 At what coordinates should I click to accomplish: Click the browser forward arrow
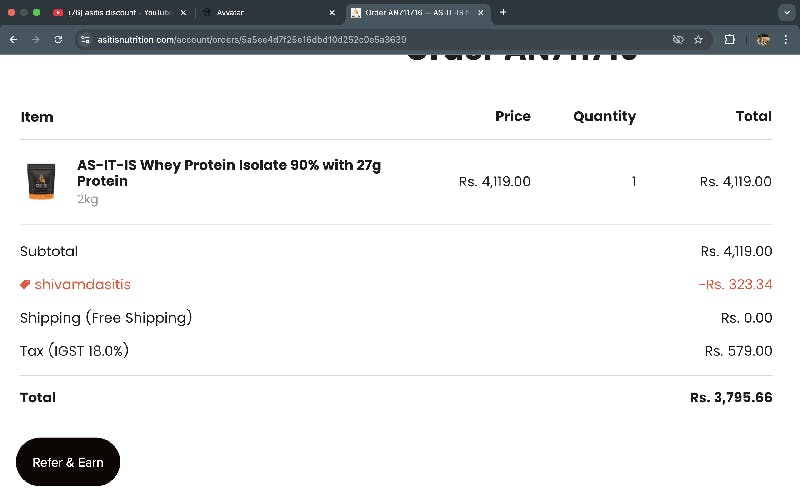click(36, 39)
